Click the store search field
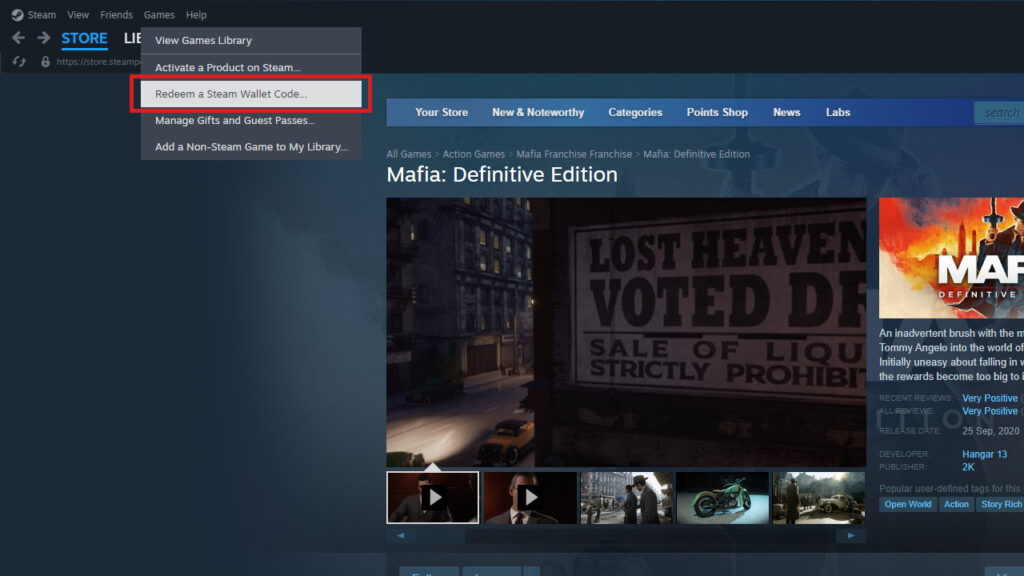Image resolution: width=1024 pixels, height=576 pixels. point(1002,112)
